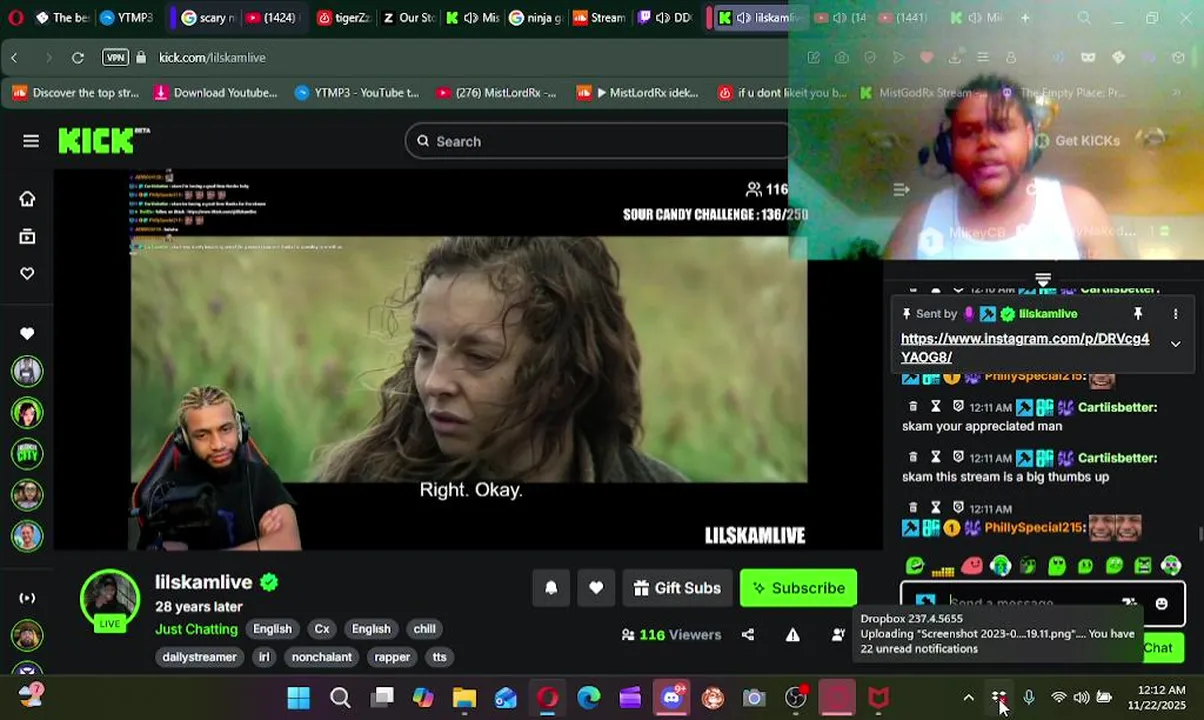The height and width of the screenshot is (720, 1204).
Task: Share the stream via share icon
Action: pyautogui.click(x=748, y=635)
